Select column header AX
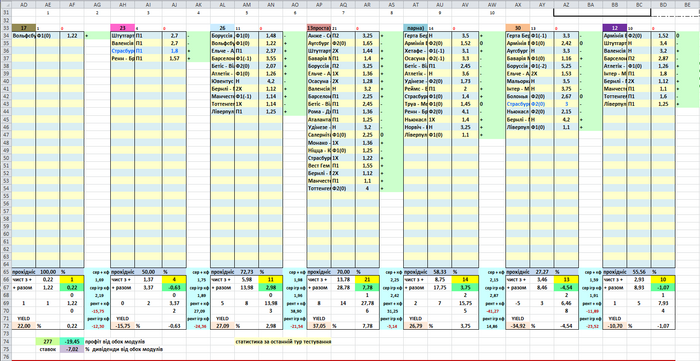The width and height of the screenshot is (700, 361). tap(518, 4)
